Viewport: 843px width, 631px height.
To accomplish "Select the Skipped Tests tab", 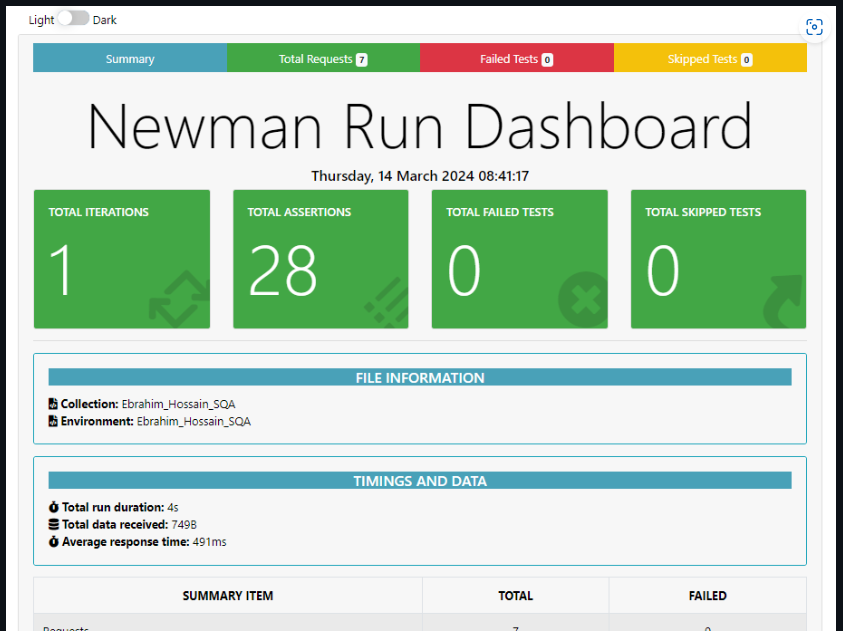I will tap(709, 59).
